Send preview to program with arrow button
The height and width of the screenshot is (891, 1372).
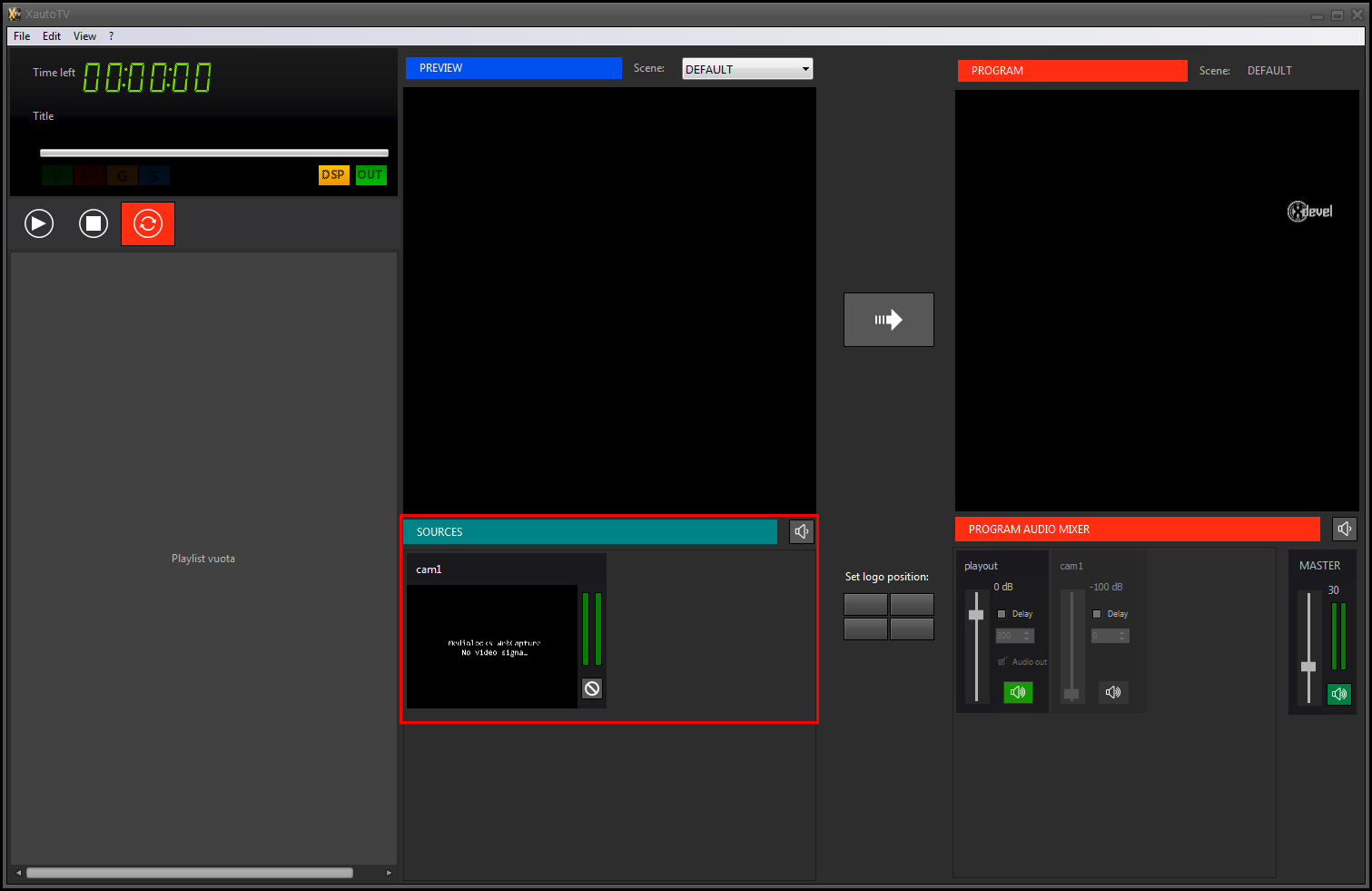click(889, 320)
